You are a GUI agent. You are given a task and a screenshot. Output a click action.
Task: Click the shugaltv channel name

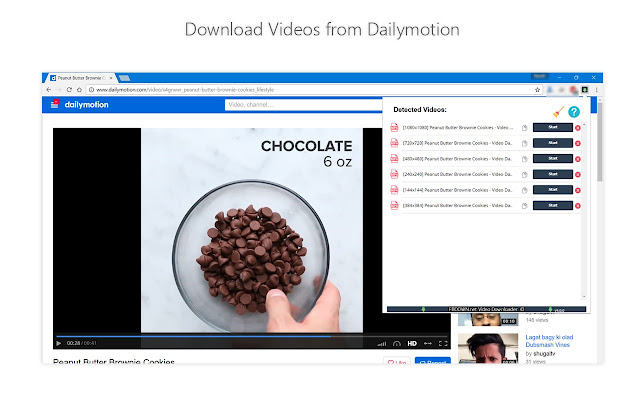pos(544,353)
